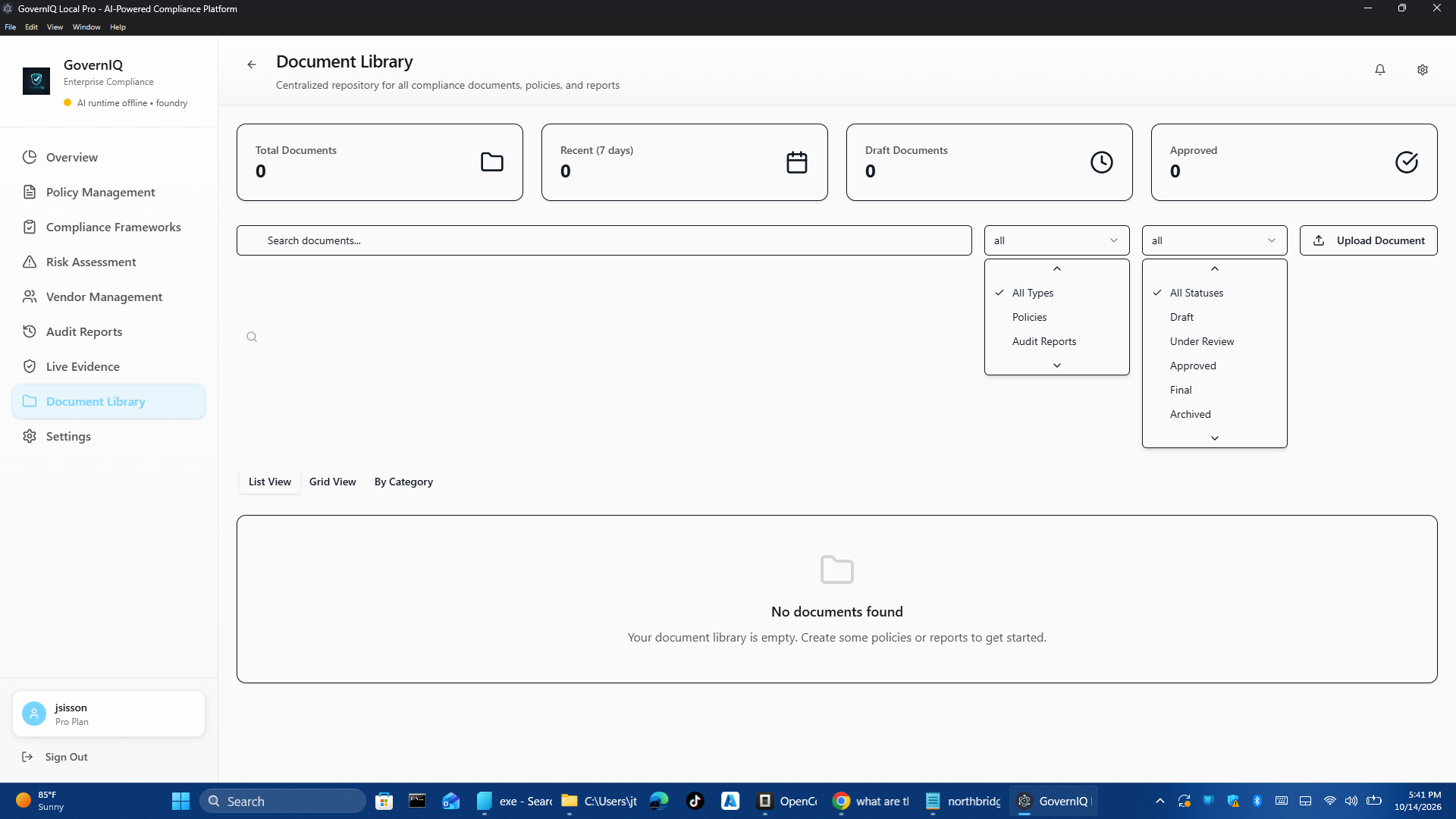Click the GovernIQ shield logo
The image size is (1456, 819).
36,80
